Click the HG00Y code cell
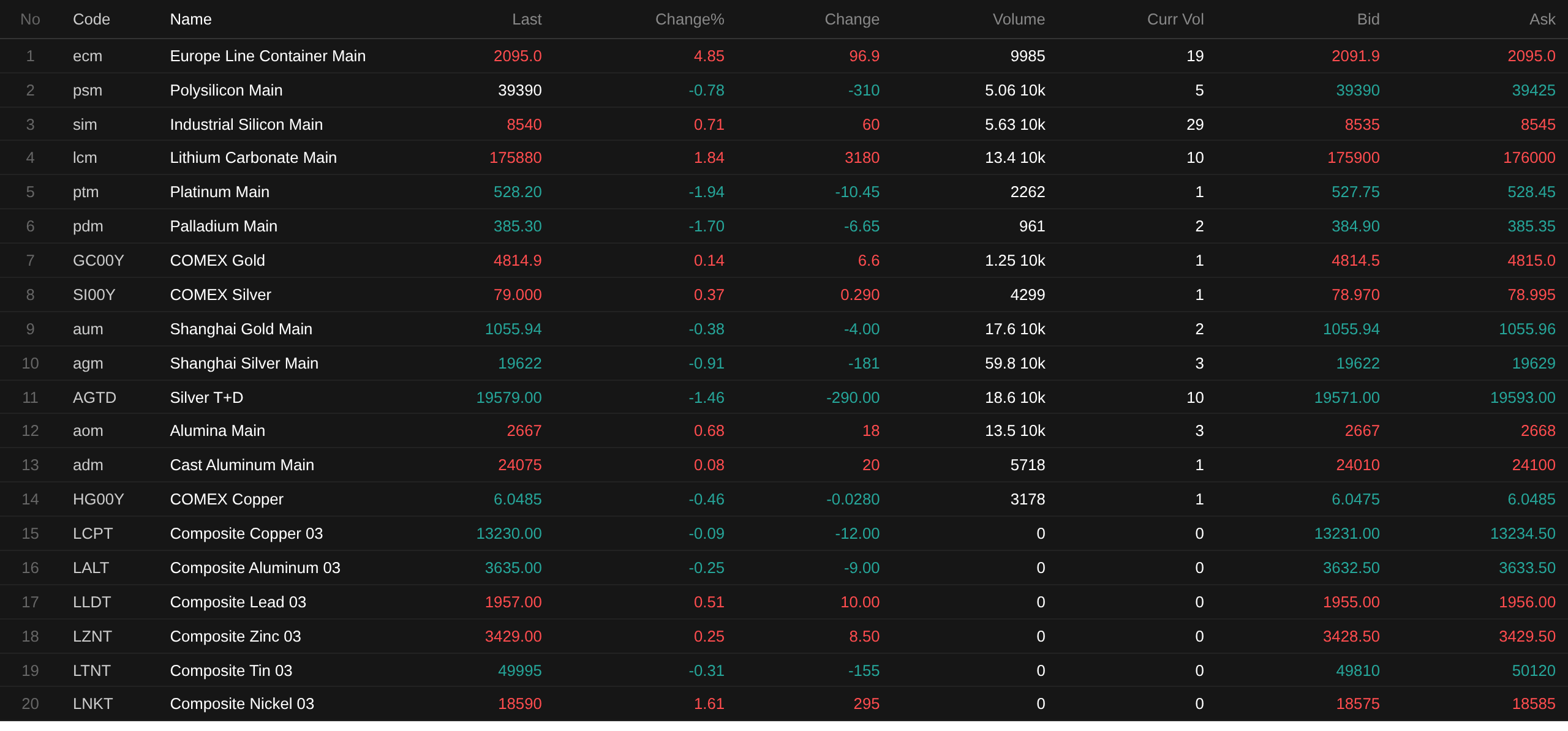Viewport: 1568px width, 731px height. (x=98, y=500)
